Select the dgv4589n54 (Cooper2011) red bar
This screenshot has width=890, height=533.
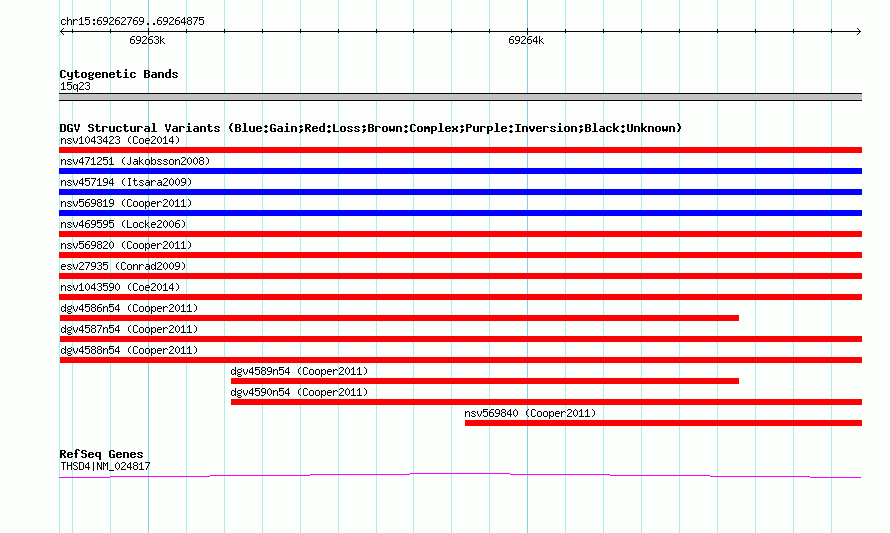(x=485, y=381)
